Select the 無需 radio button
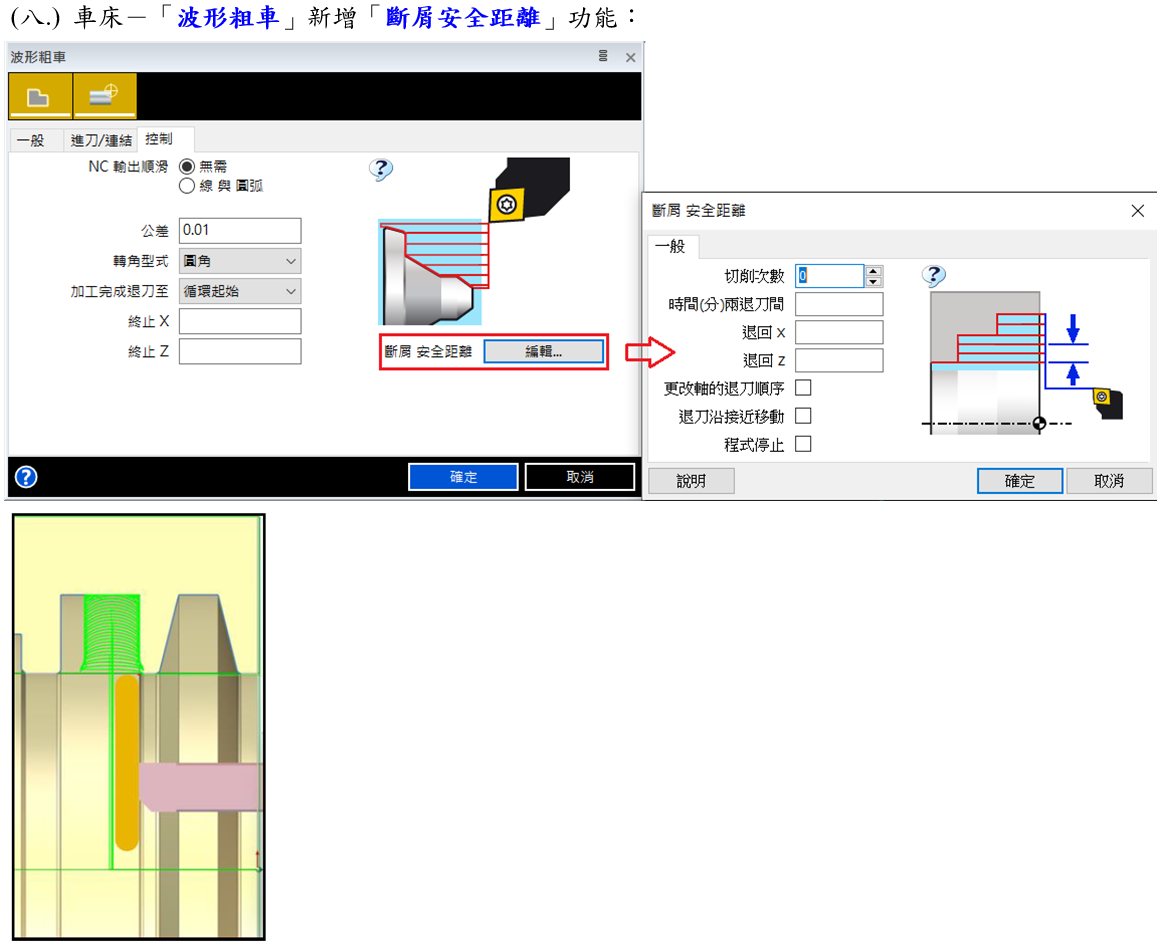Image resolution: width=1164 pixels, height=952 pixels. click(187, 167)
